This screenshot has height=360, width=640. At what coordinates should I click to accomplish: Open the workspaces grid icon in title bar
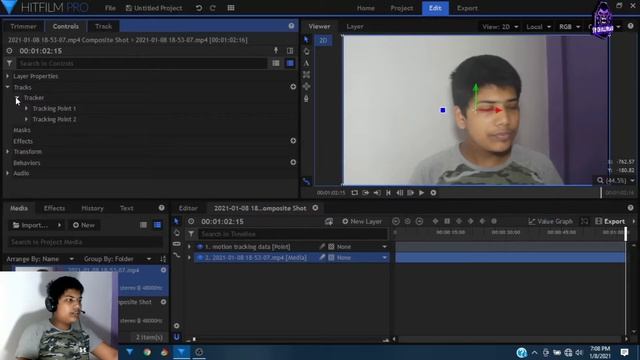tap(231, 8)
